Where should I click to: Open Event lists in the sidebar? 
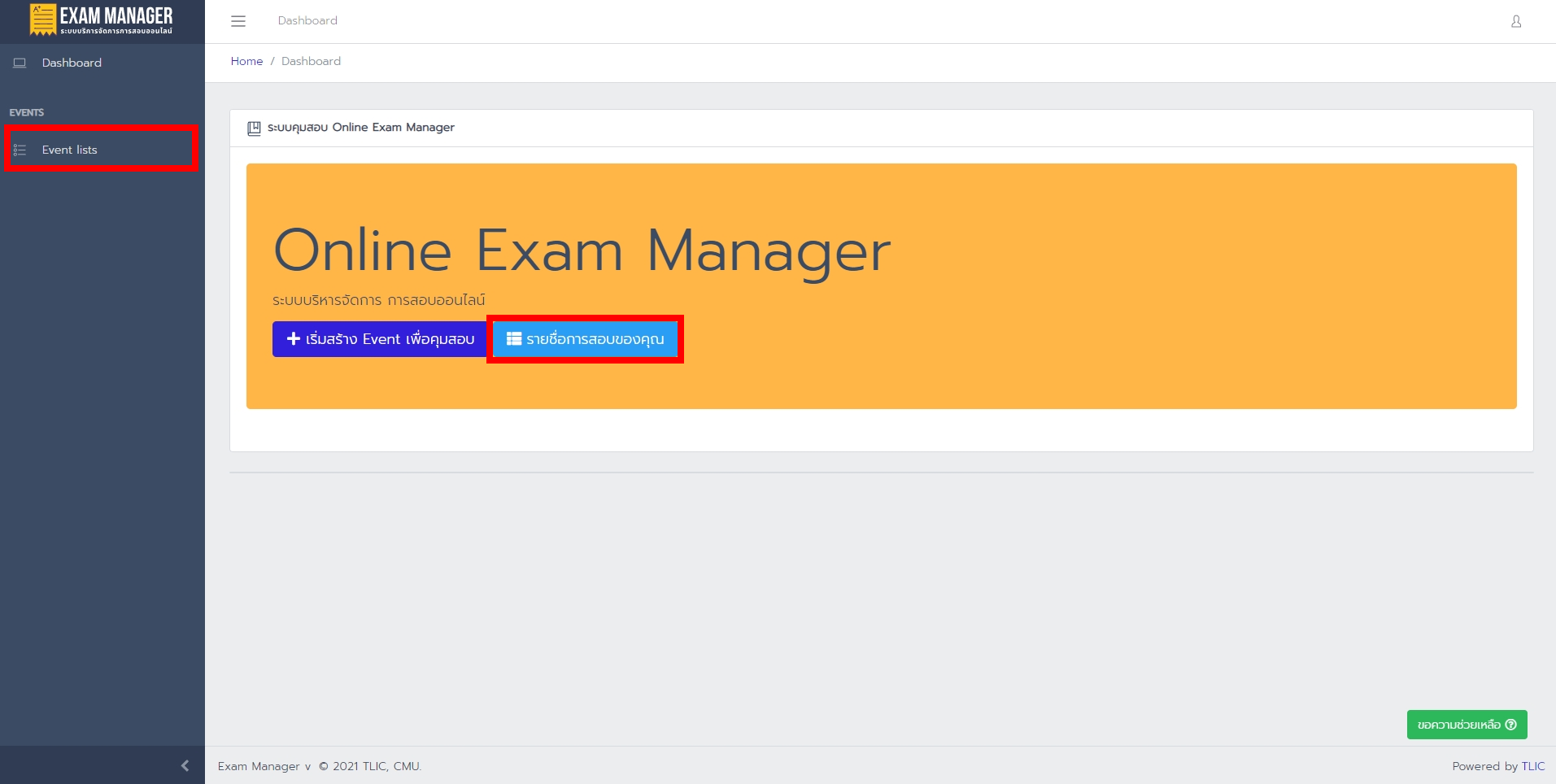pyautogui.click(x=102, y=150)
